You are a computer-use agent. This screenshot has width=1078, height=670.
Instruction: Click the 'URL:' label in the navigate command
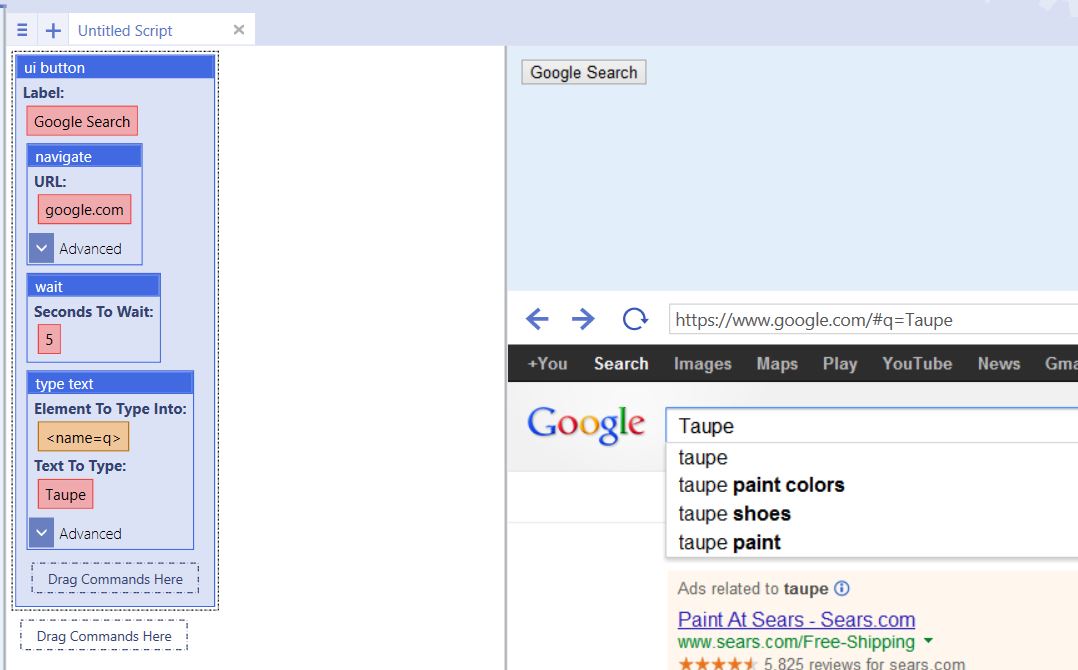[x=50, y=181]
